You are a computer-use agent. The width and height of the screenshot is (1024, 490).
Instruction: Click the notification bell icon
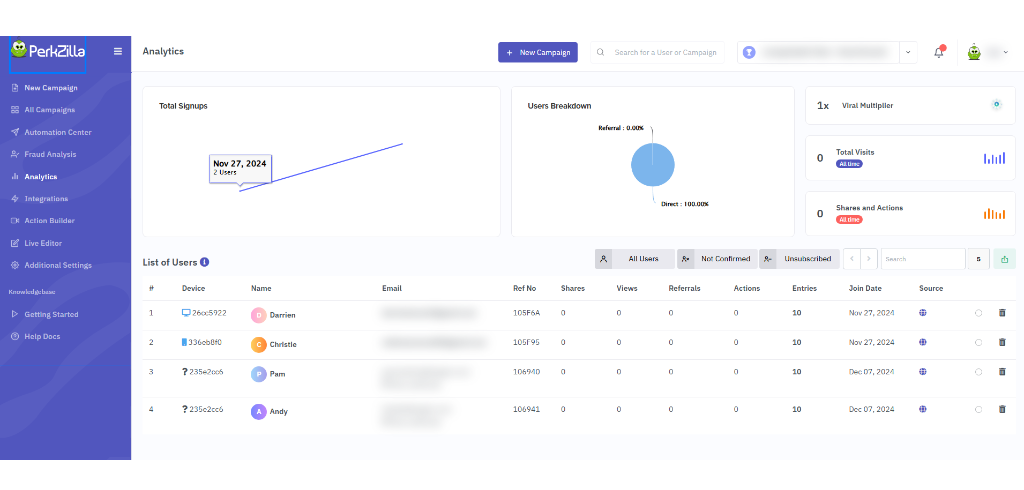[x=938, y=52]
